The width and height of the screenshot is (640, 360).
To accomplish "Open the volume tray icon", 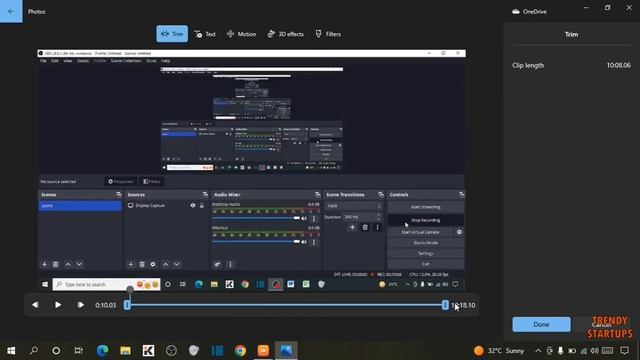I will (595, 351).
